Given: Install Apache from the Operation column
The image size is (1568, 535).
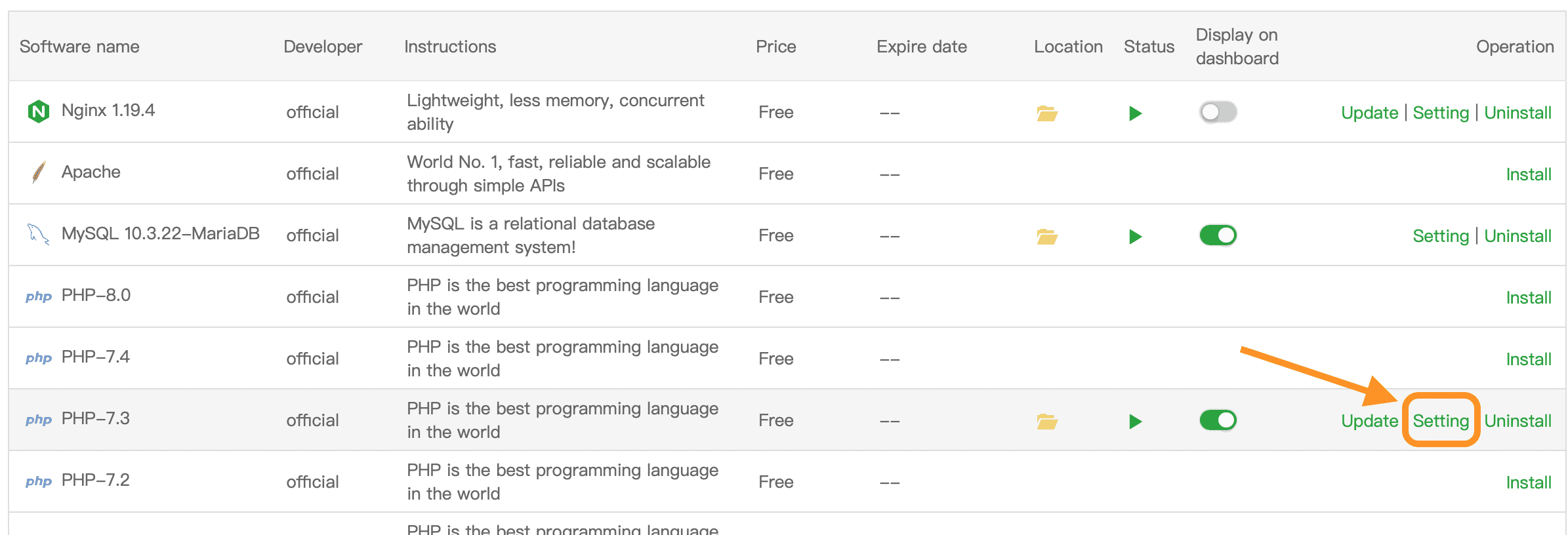Looking at the screenshot, I should (x=1528, y=174).
